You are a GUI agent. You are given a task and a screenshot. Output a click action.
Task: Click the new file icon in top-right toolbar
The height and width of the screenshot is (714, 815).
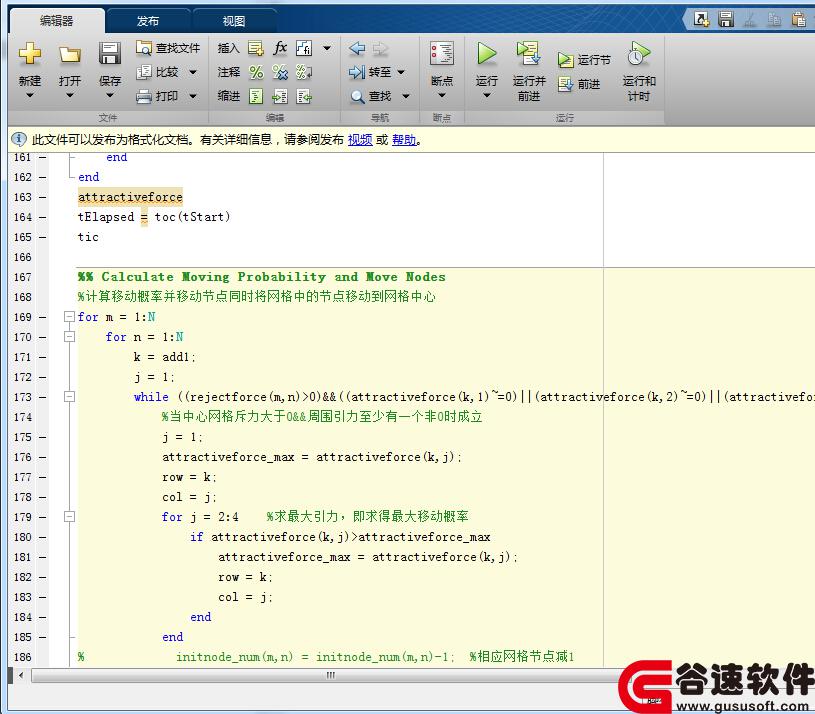702,19
